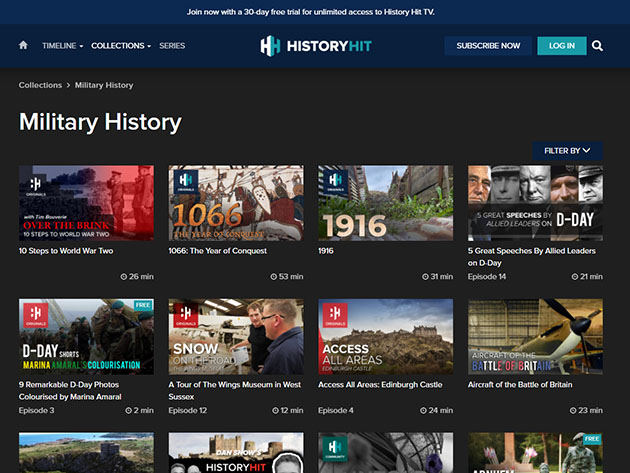Click the D-Day speeches thumbnail
The width and height of the screenshot is (630, 473).
click(535, 203)
